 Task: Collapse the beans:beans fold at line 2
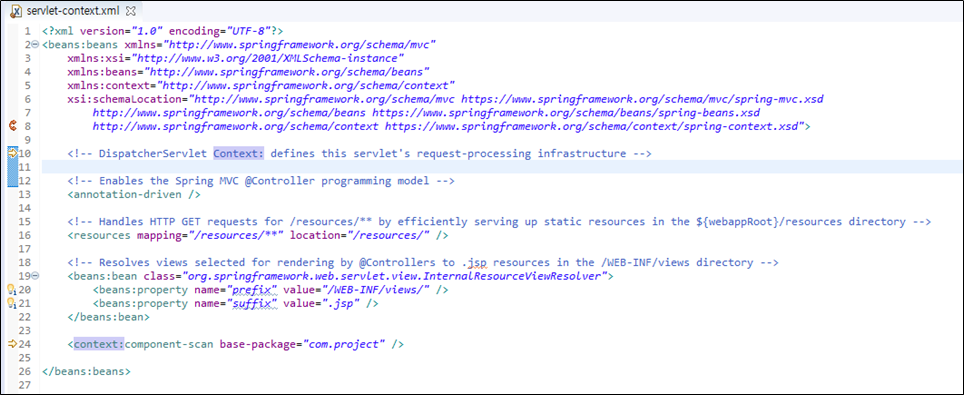click(x=34, y=44)
